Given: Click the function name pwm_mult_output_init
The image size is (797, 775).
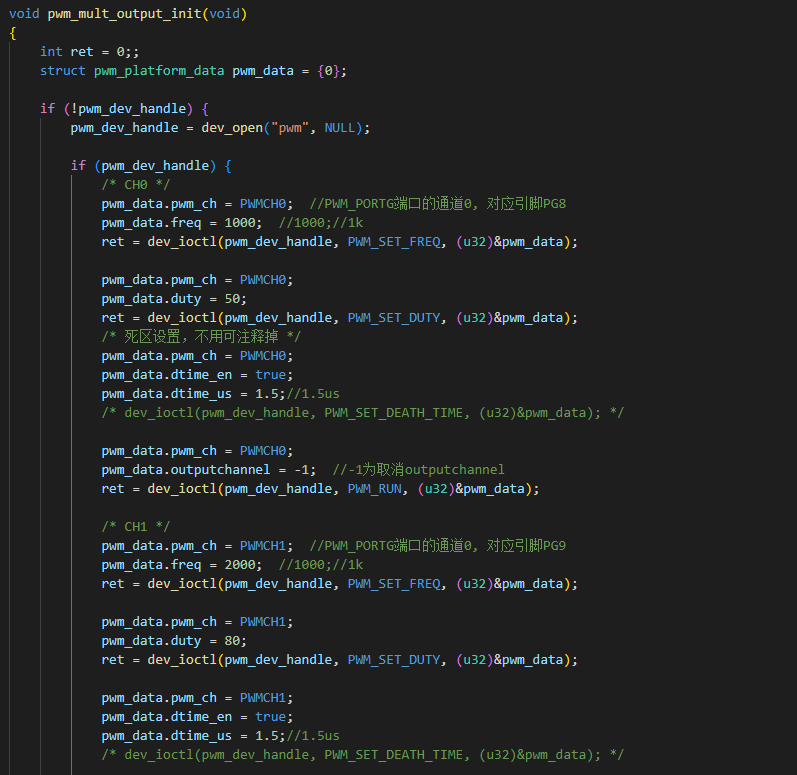Looking at the screenshot, I should (125, 14).
